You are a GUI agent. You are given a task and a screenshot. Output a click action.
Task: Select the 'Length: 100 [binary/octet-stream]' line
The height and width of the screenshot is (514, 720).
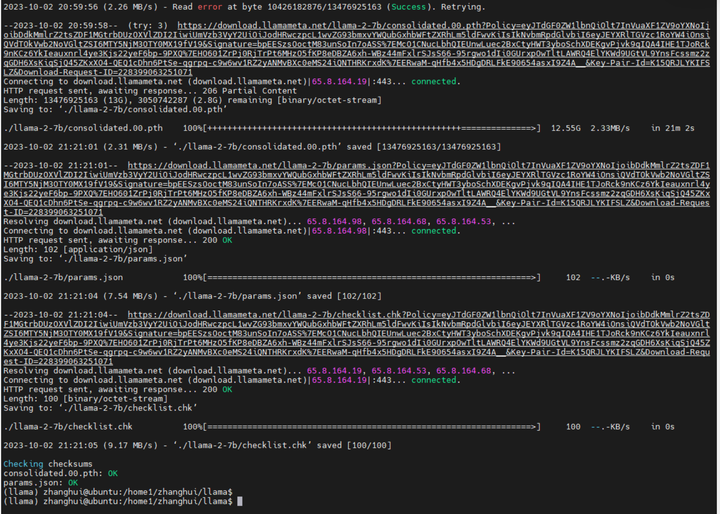coord(85,399)
